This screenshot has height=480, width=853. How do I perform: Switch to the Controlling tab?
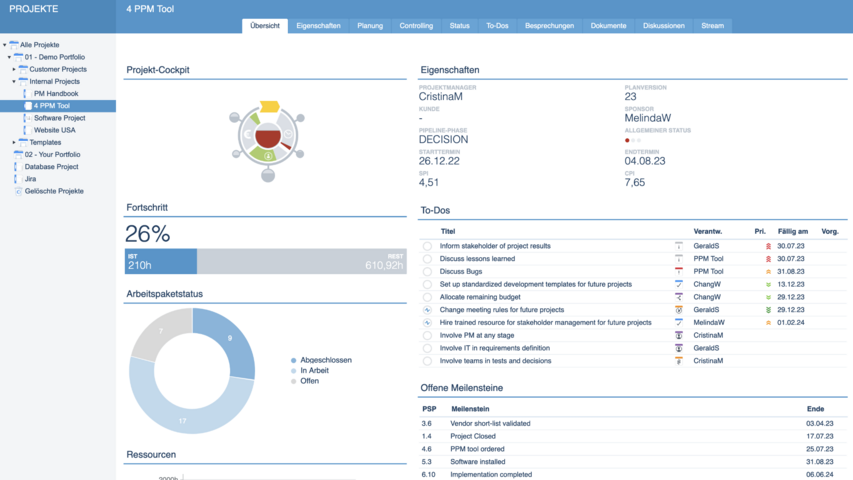(x=416, y=26)
